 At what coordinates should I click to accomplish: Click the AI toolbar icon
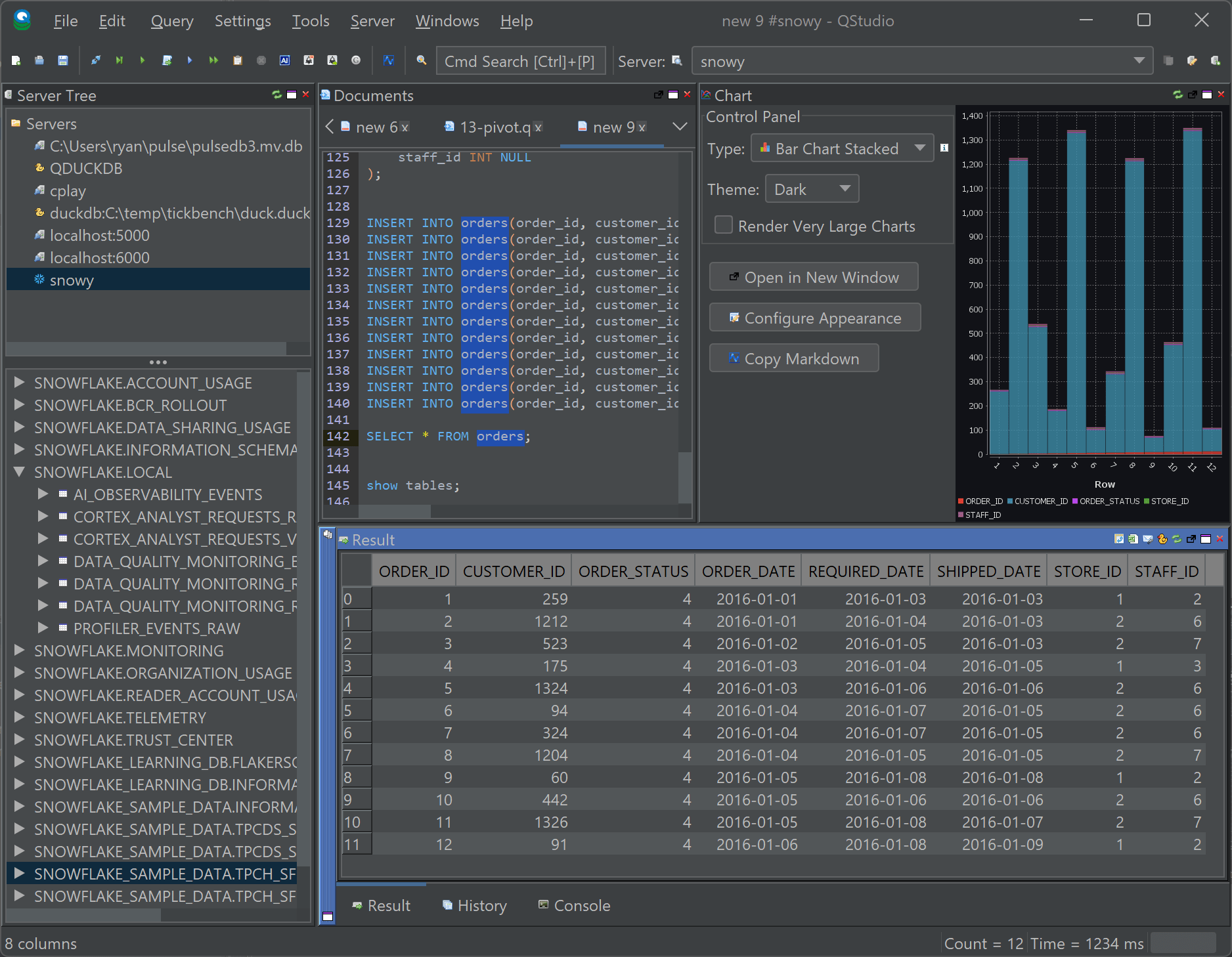coord(284,60)
